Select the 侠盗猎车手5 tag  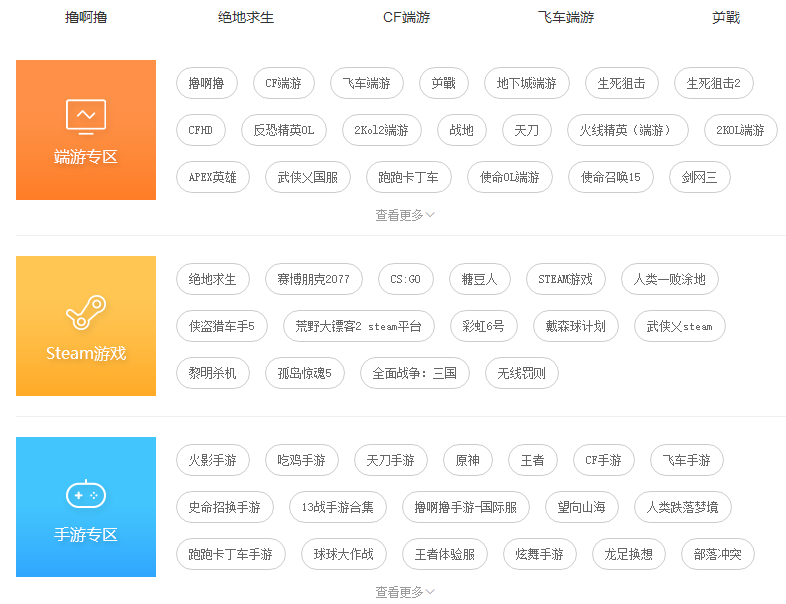tap(222, 326)
